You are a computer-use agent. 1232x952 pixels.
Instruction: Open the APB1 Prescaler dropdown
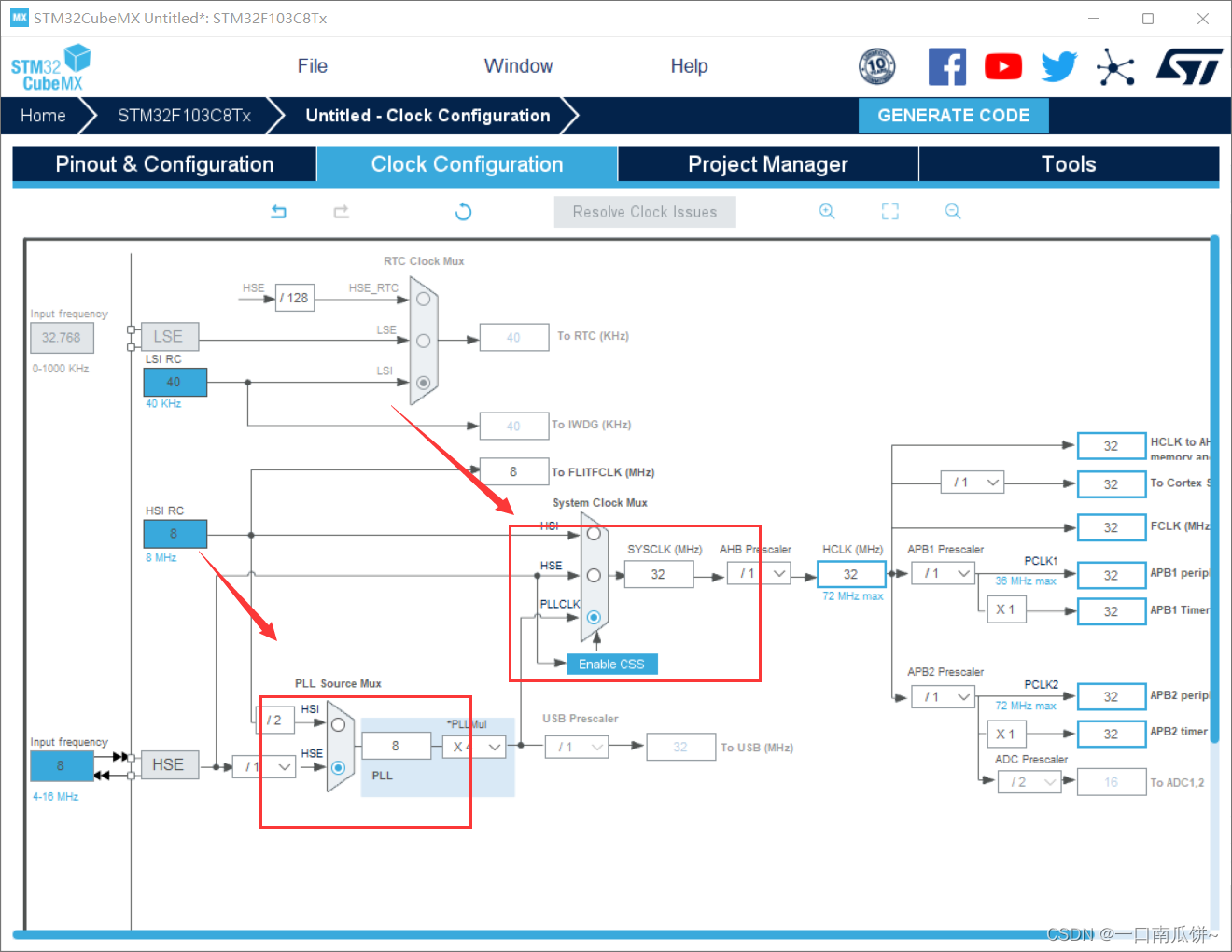944,573
